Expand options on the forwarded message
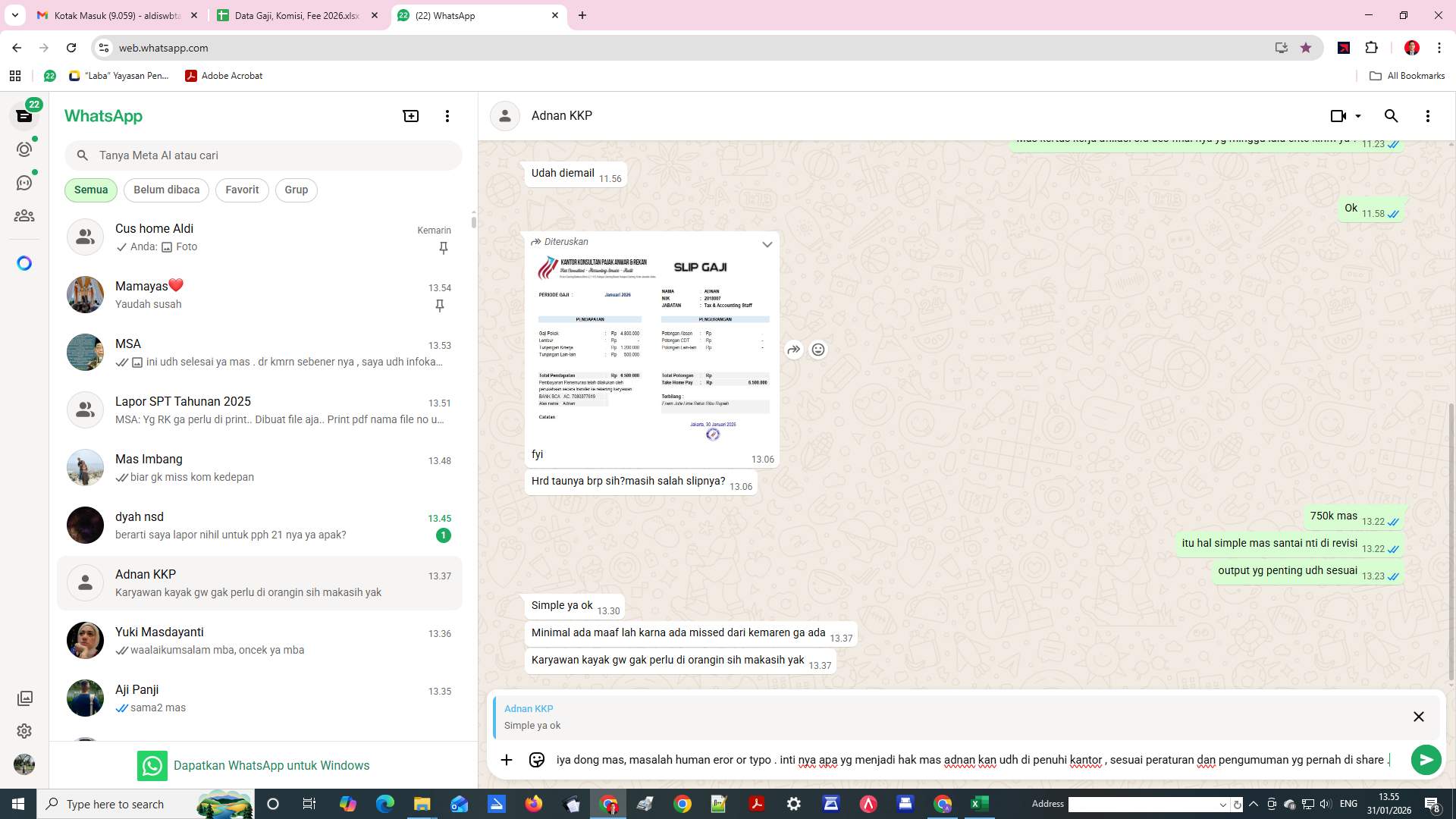 (767, 244)
